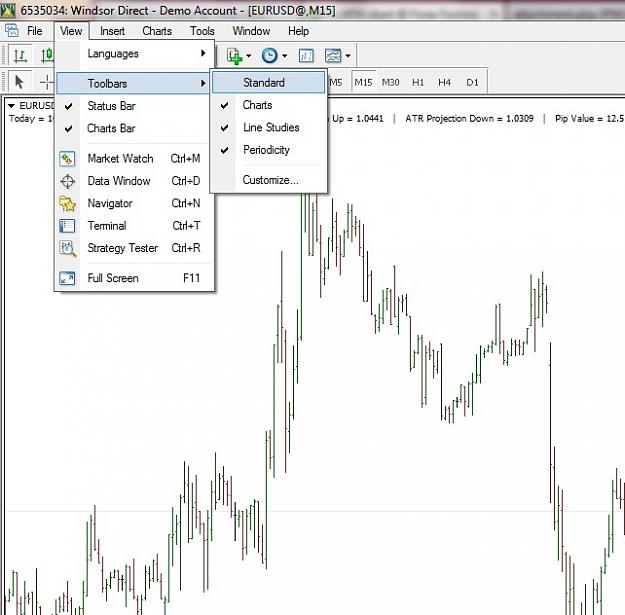The width and height of the screenshot is (625, 615).
Task: Select the green Candlesticks chart icon
Action: click(x=47, y=55)
